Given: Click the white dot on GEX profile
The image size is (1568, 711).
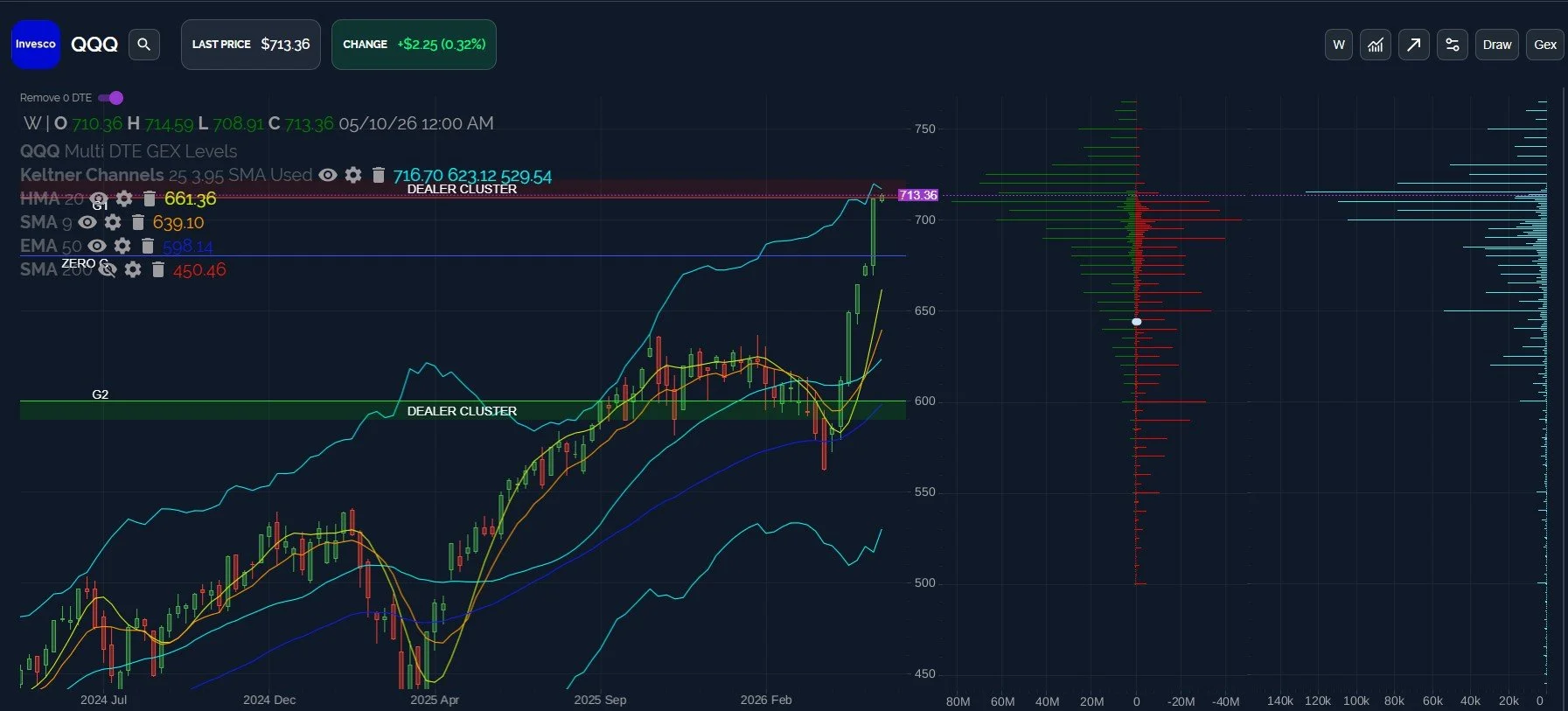Looking at the screenshot, I should pyautogui.click(x=1137, y=322).
